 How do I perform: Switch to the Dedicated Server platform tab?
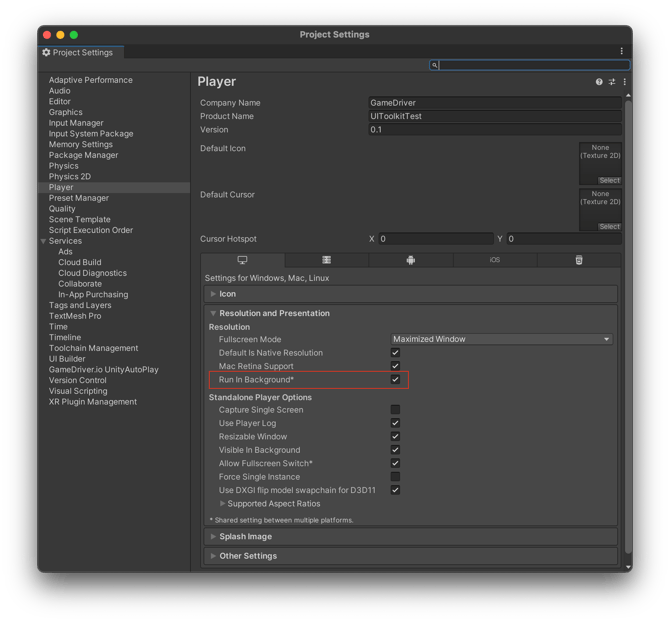[326, 260]
